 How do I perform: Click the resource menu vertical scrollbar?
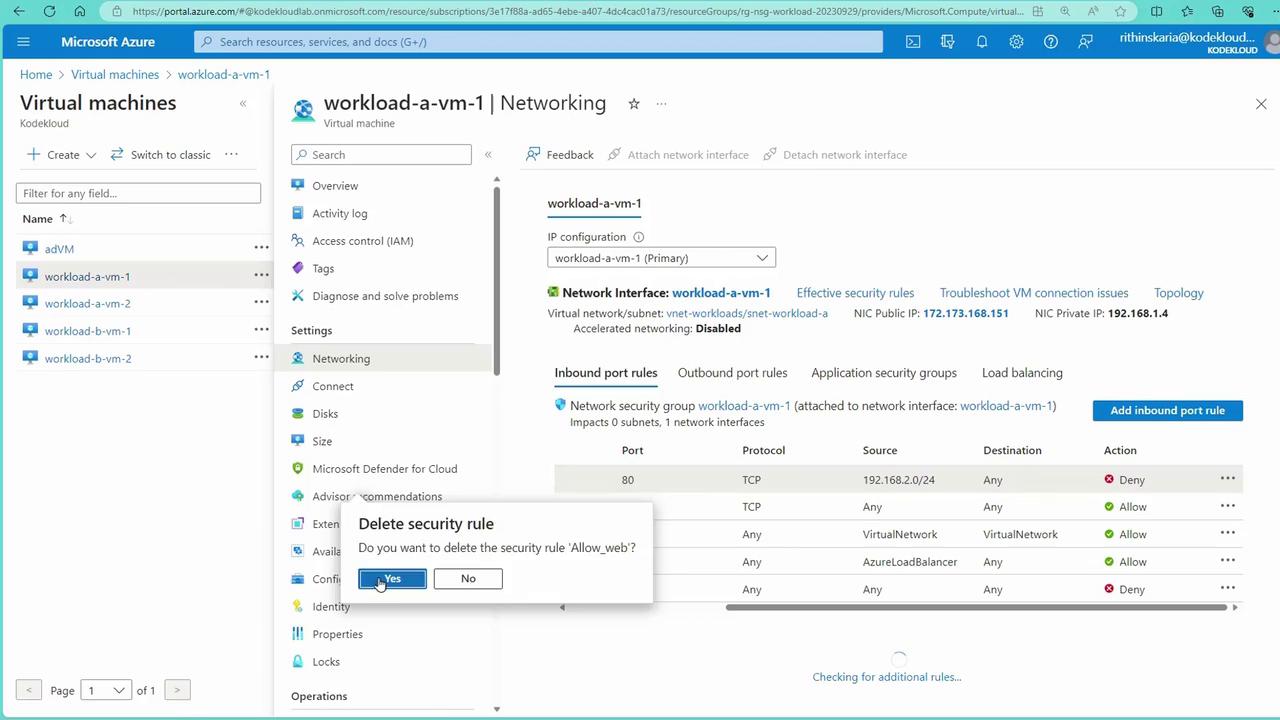(x=496, y=280)
